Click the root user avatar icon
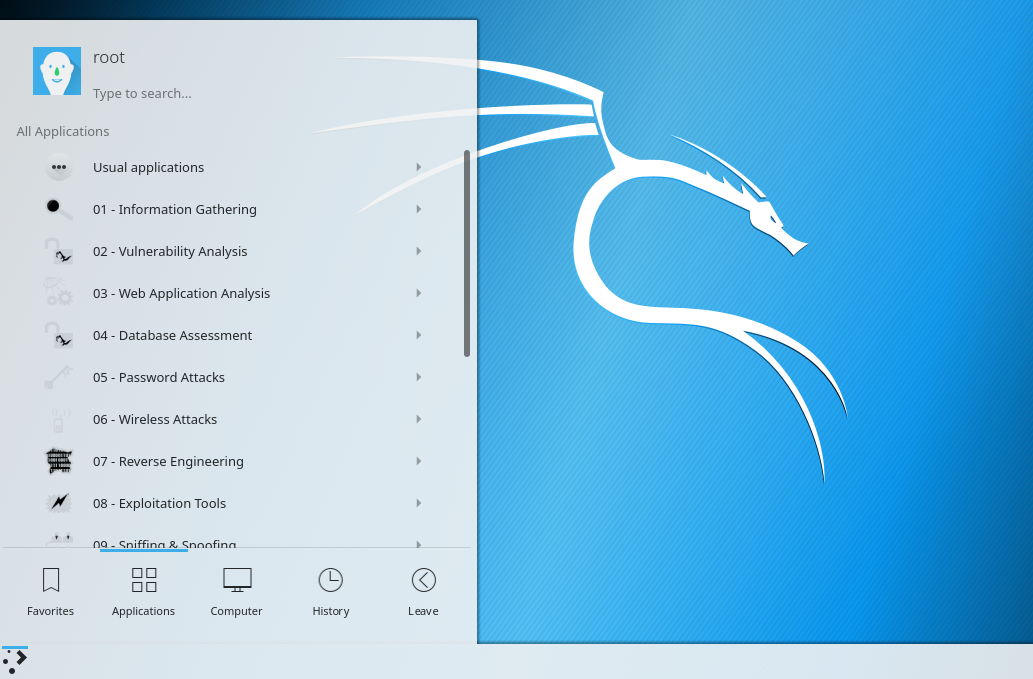The image size is (1033, 679). 57,71
